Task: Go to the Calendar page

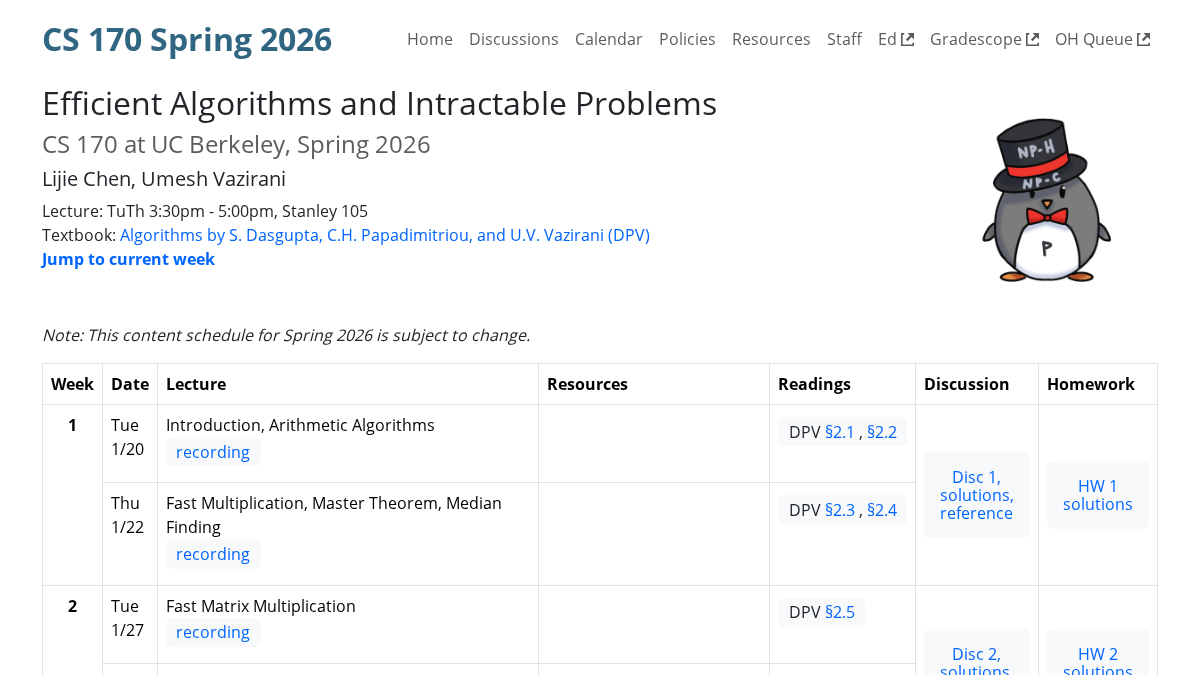Action: click(x=609, y=39)
